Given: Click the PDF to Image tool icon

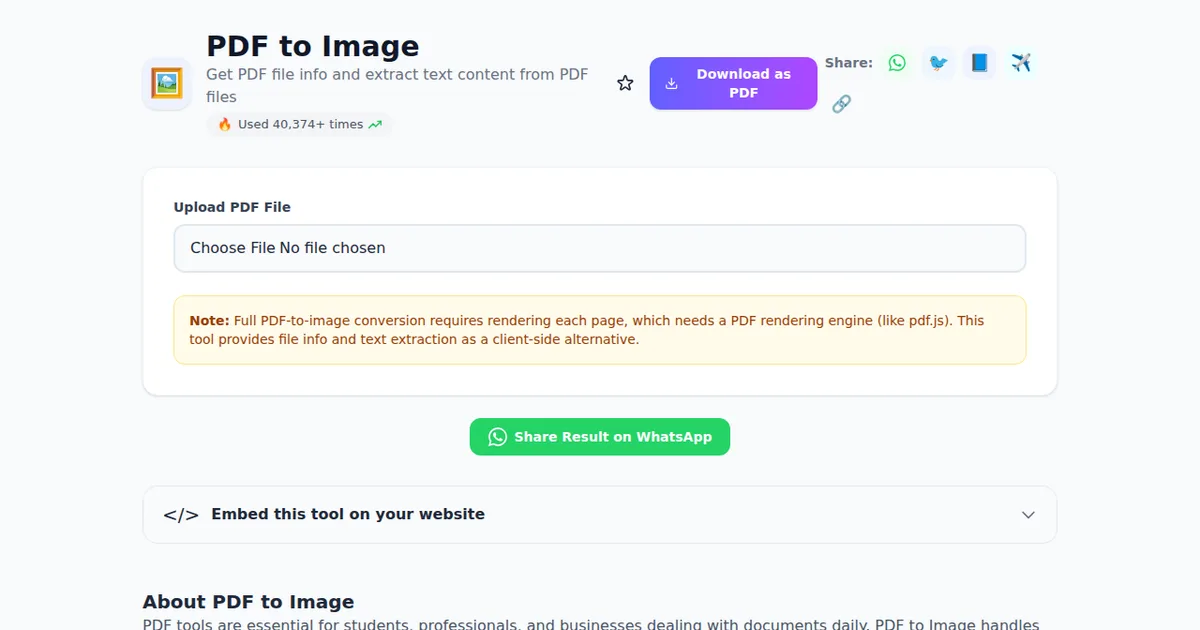Looking at the screenshot, I should click(166, 83).
